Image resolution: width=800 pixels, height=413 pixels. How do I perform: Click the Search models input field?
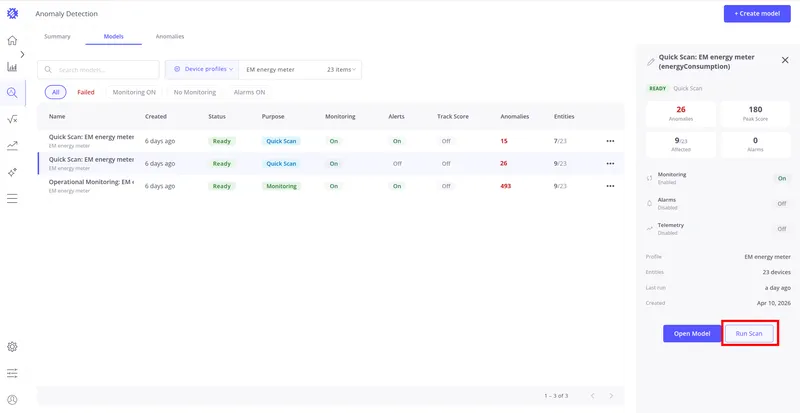(98, 70)
